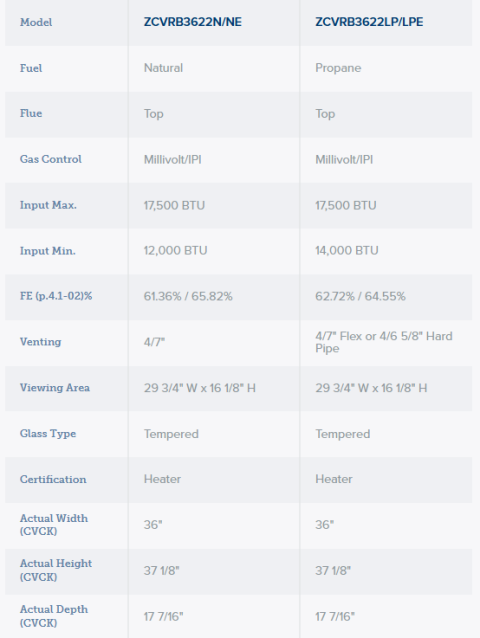Click the ZCVRB3622N/NE model header

[x=192, y=22]
